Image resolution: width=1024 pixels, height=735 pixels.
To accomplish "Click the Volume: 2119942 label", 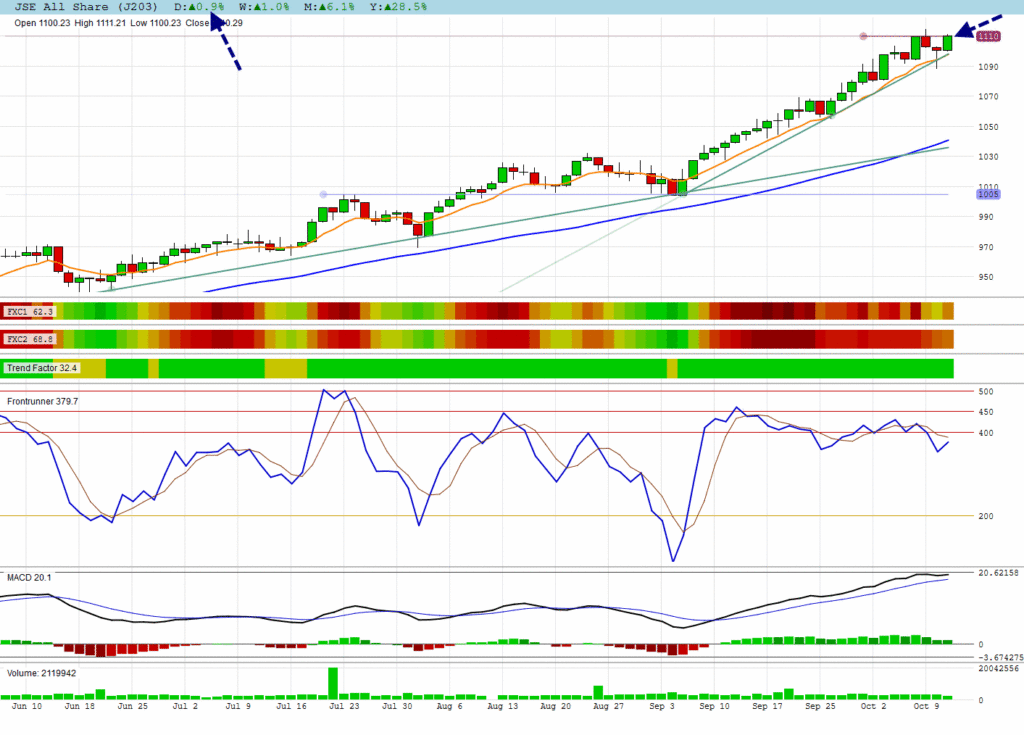I will click(x=41, y=673).
